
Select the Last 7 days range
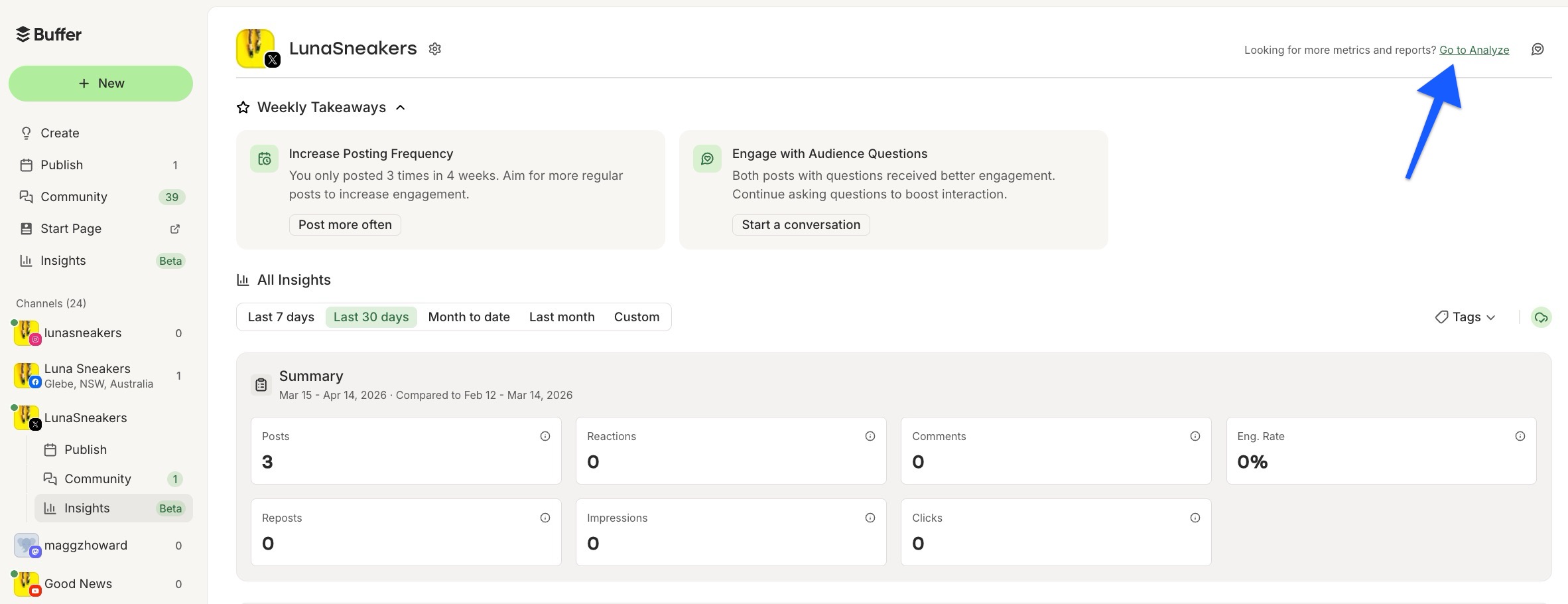point(281,317)
